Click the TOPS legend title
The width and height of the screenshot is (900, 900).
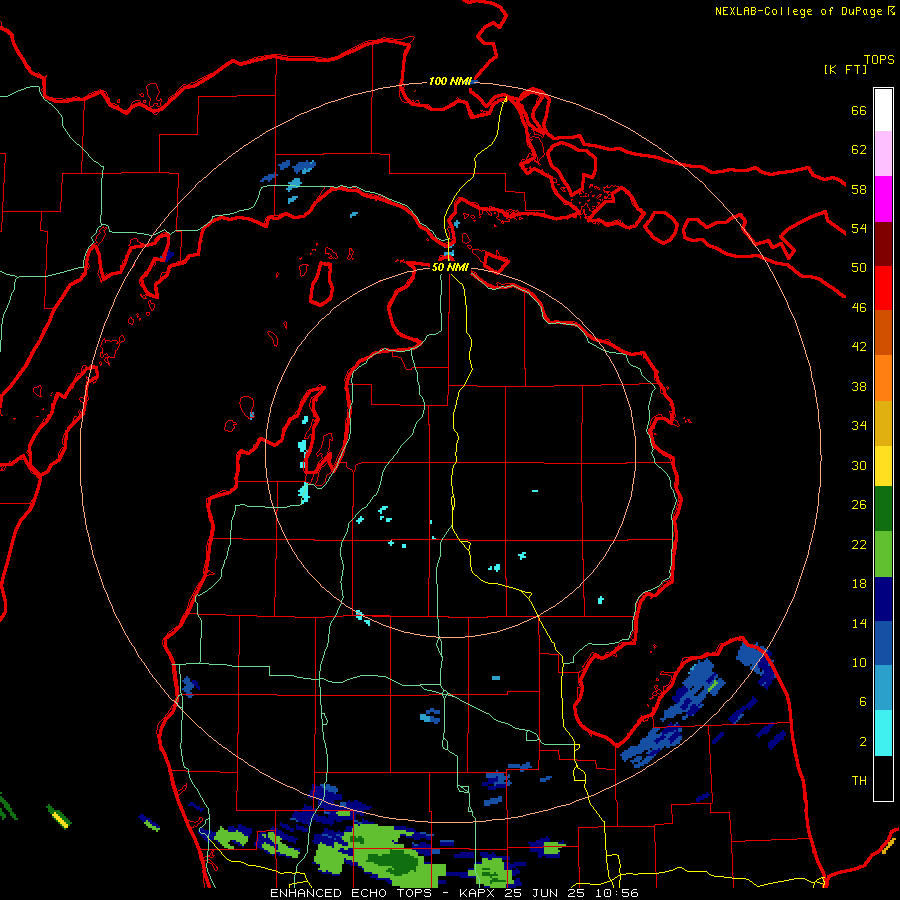[x=879, y=59]
